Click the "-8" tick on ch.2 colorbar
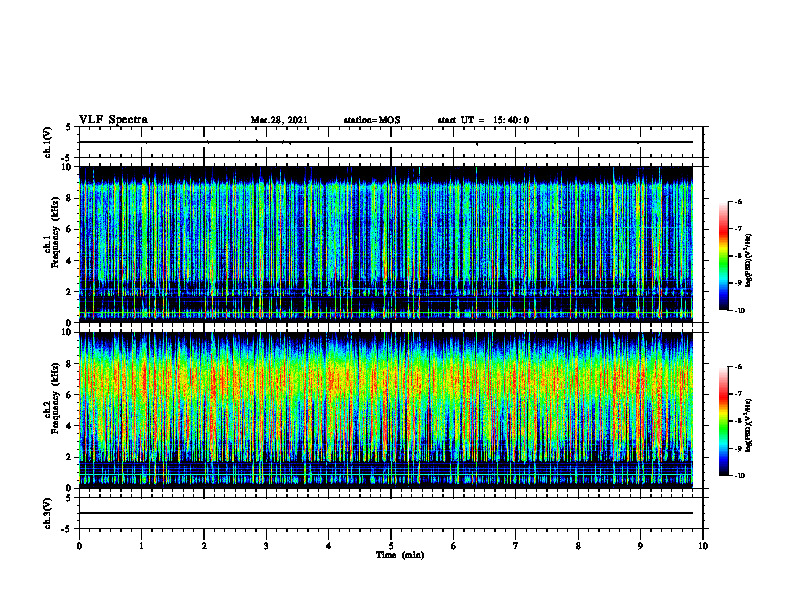This screenshot has width=792, height=612. pos(739,421)
